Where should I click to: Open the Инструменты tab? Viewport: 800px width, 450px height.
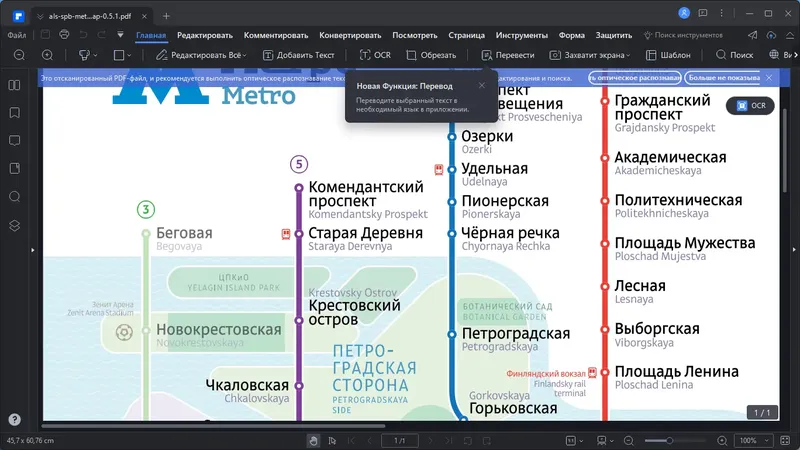pyautogui.click(x=521, y=35)
